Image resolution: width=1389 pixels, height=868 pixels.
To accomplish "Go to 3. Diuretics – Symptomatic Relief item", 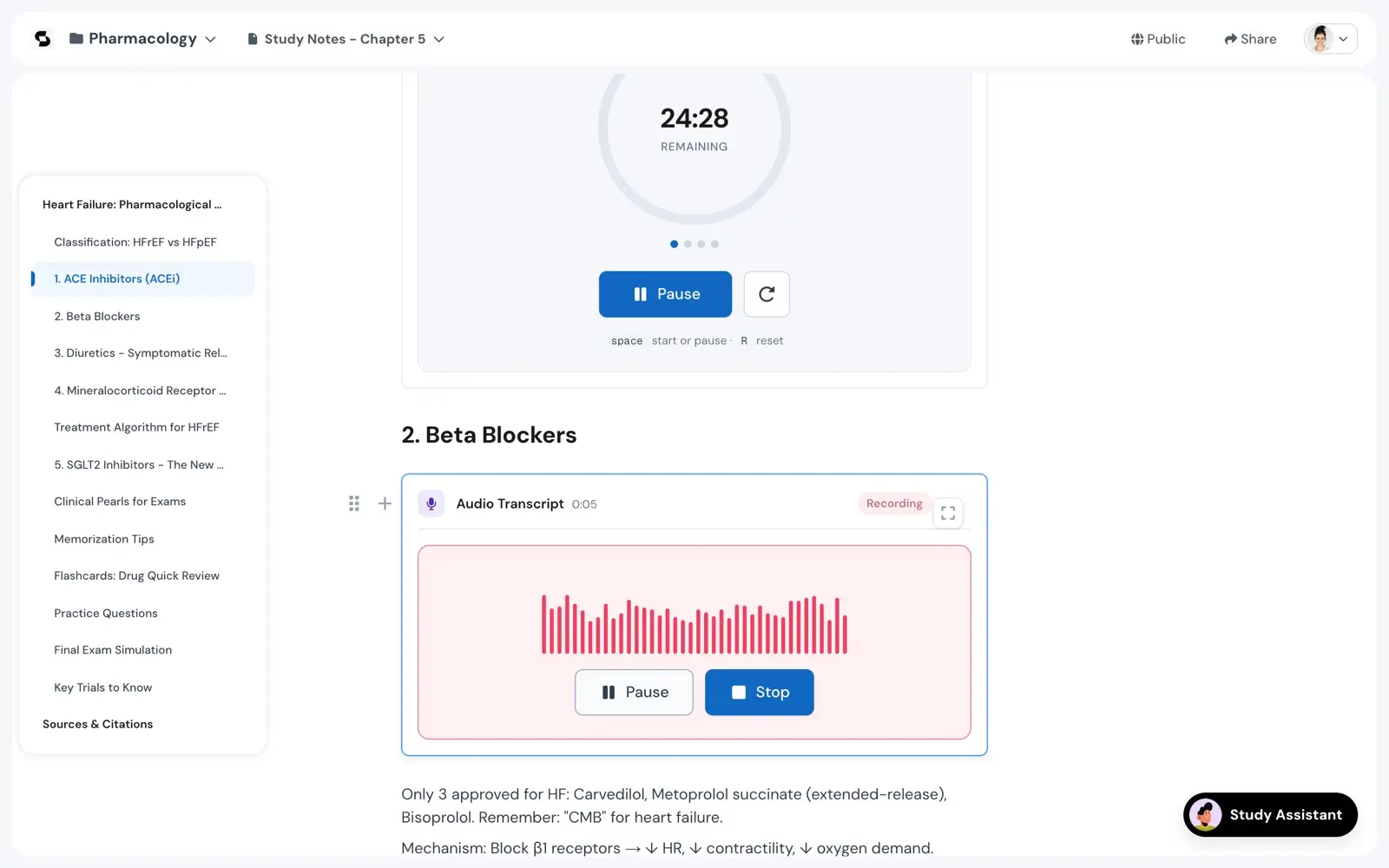I will (141, 353).
